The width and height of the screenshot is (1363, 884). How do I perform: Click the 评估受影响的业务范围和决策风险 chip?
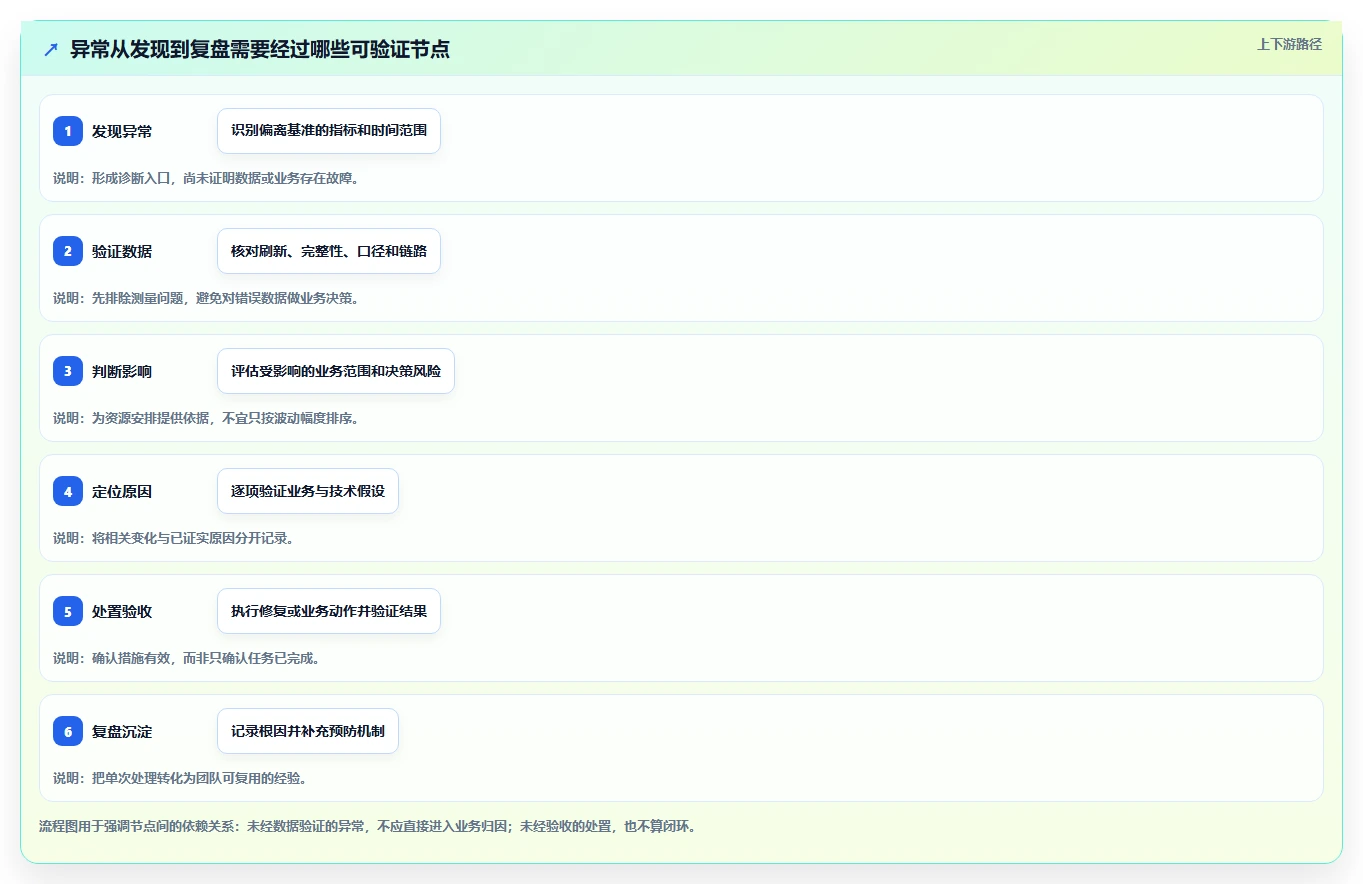tap(336, 371)
